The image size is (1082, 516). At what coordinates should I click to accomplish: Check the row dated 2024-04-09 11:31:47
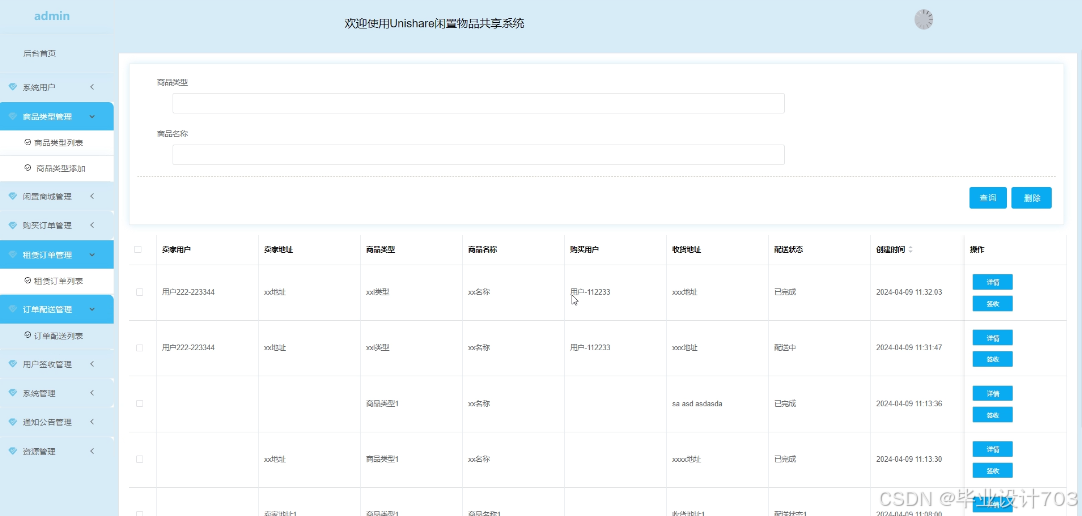point(139,348)
